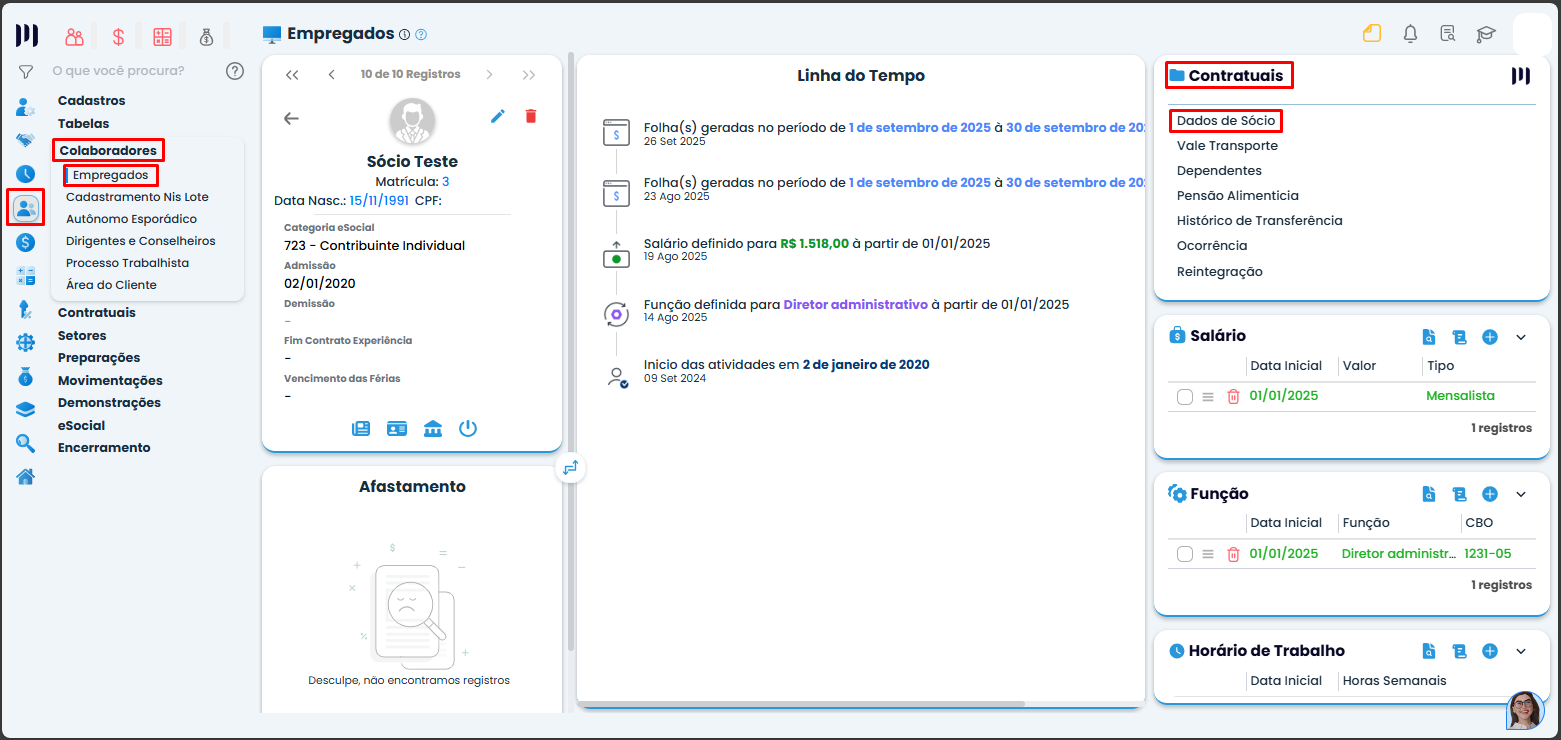Screen dimensions: 1561x740
Task: Click the magnifying glass sidebar icon
Action: coord(26,443)
